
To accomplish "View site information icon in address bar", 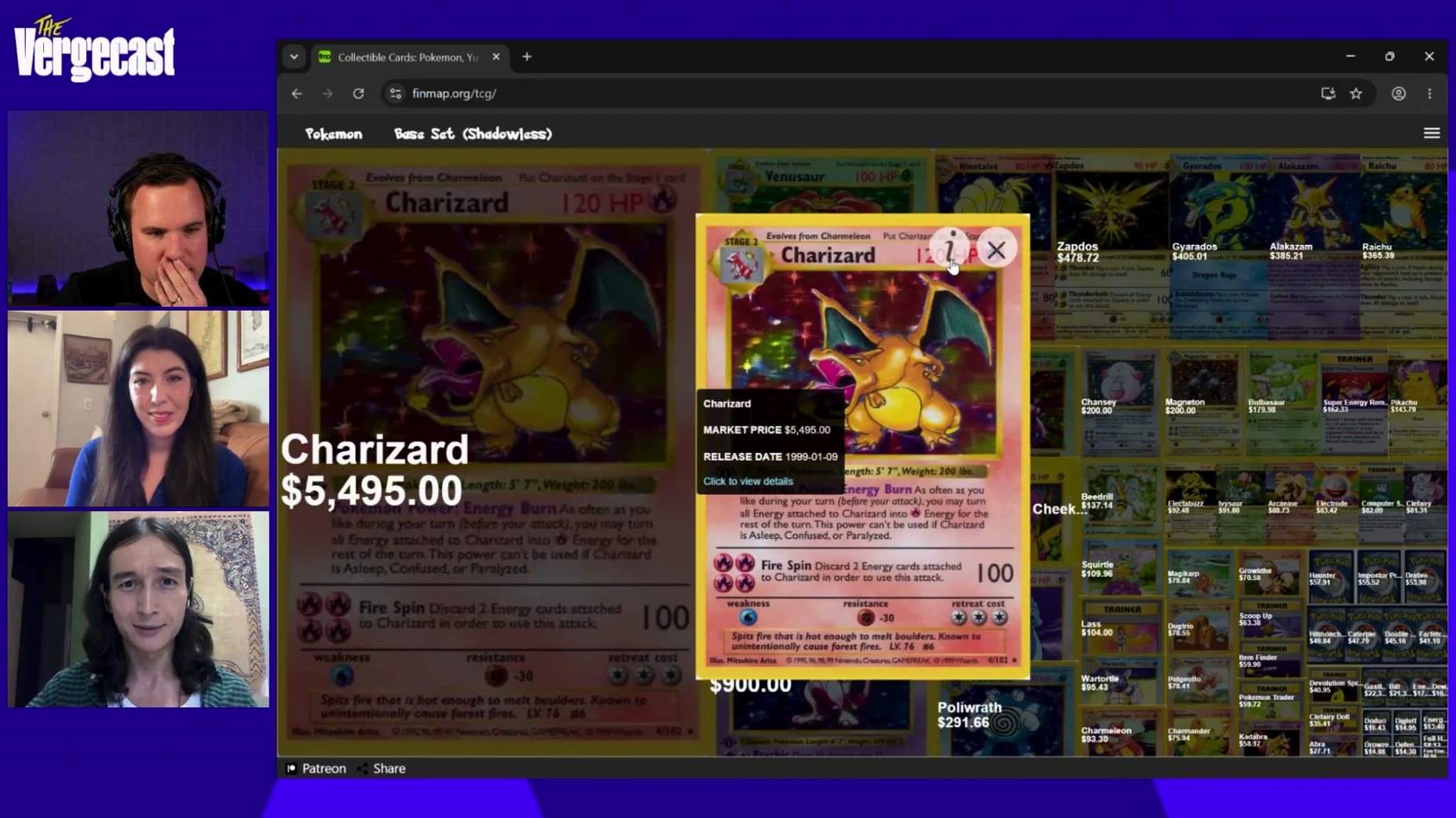I will pos(396,93).
